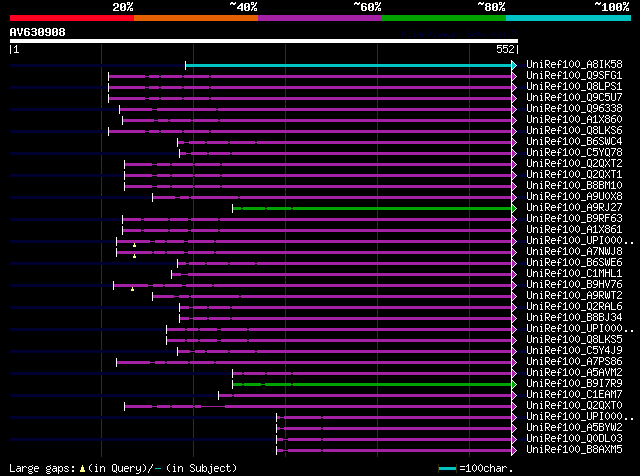
Task: Open the UniRef100_Q9SFG1 hit label
Action: pyautogui.click(x=574, y=76)
